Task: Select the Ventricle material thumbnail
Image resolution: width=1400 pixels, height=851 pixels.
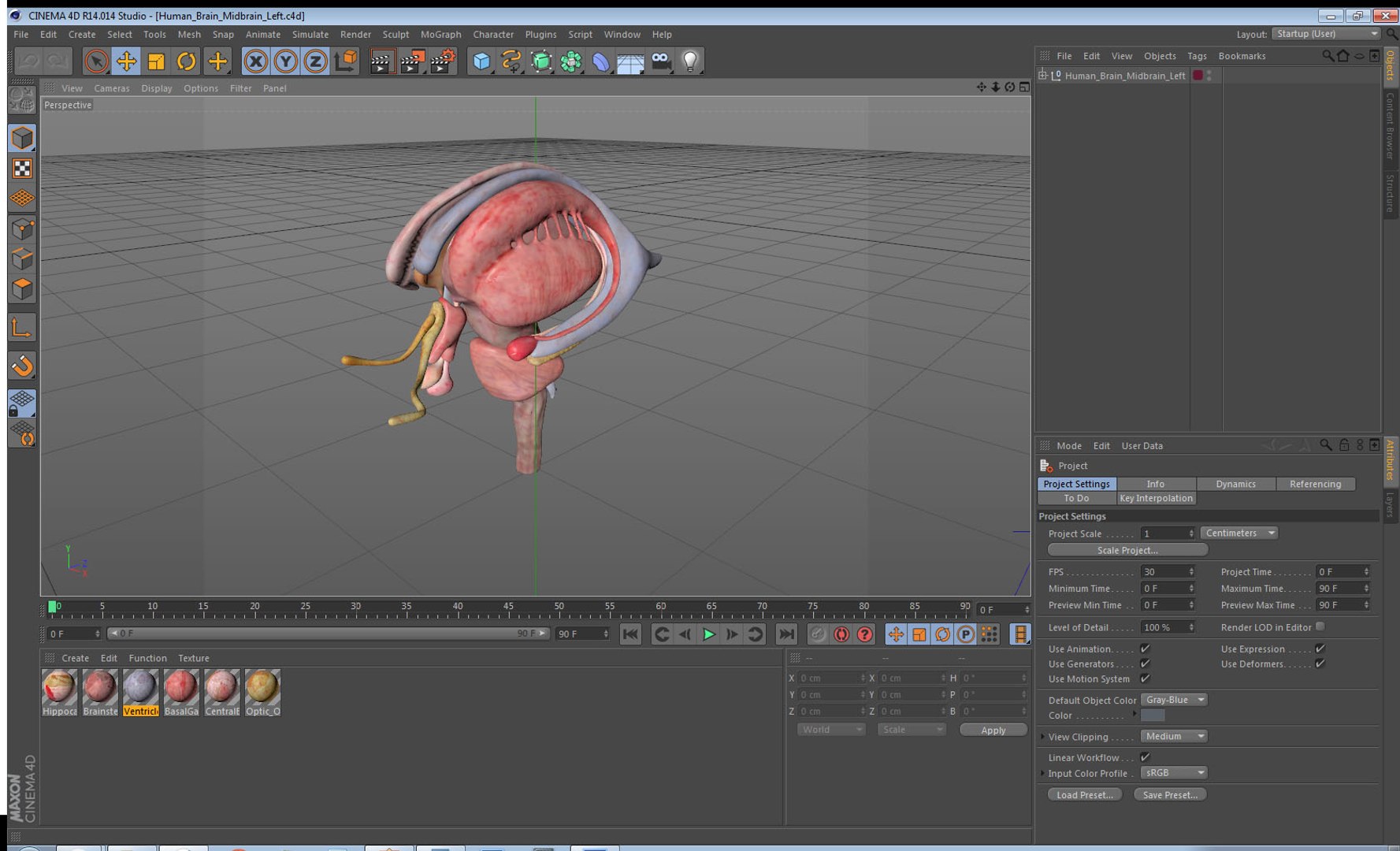Action: [140, 693]
